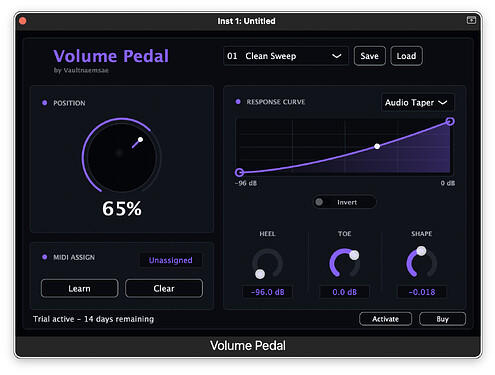Open the Audio Taper curve type dropdown
The width and height of the screenshot is (495, 375).
(418, 102)
